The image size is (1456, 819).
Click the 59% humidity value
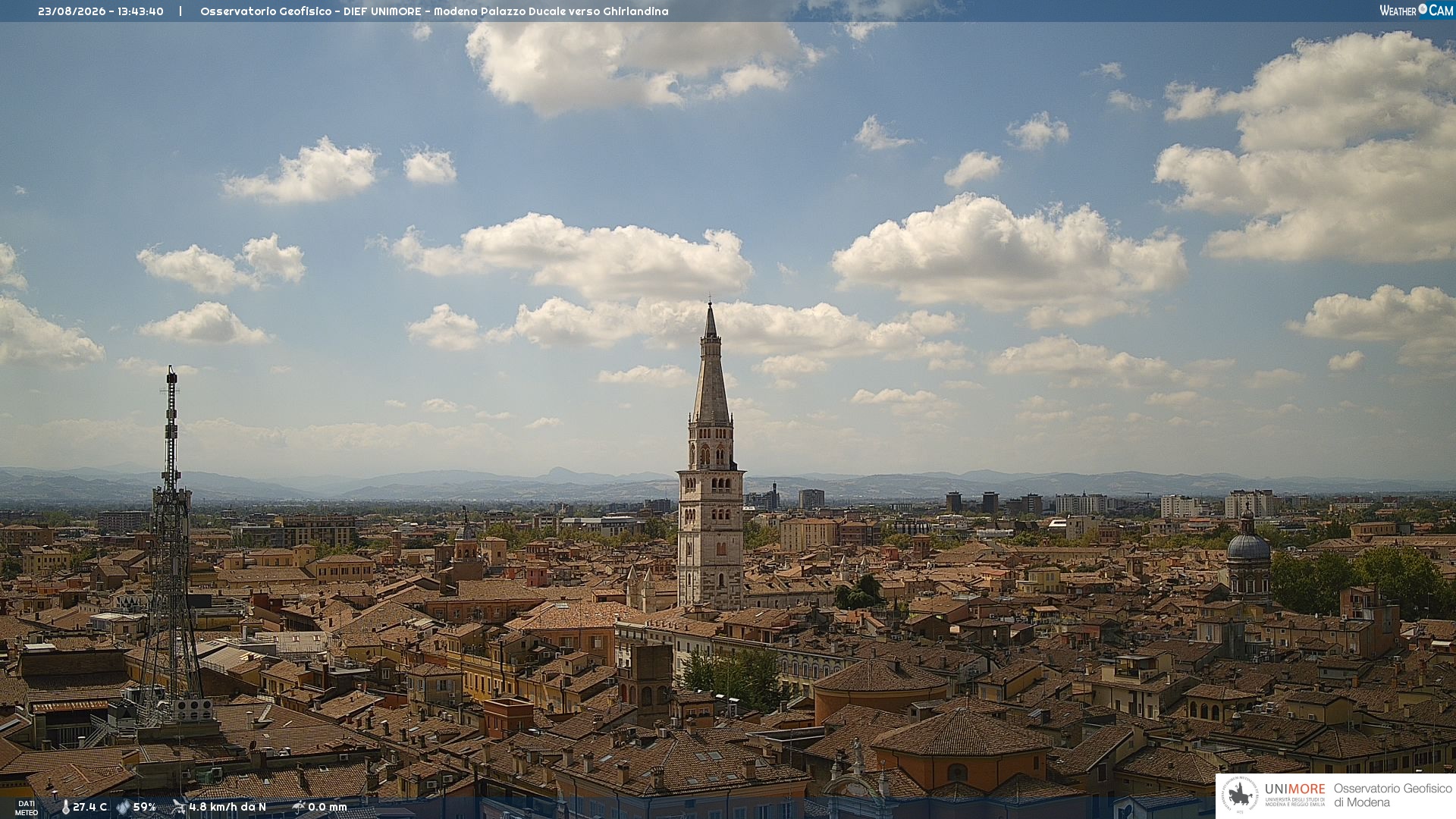(144, 807)
